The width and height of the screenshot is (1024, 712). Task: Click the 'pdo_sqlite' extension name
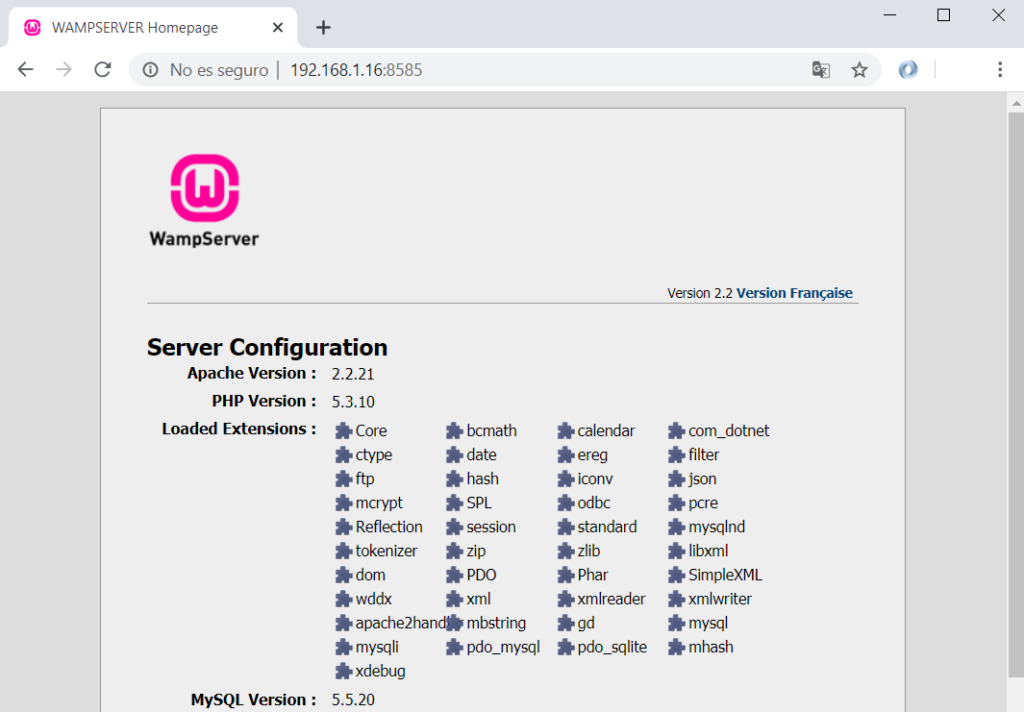[613, 647]
